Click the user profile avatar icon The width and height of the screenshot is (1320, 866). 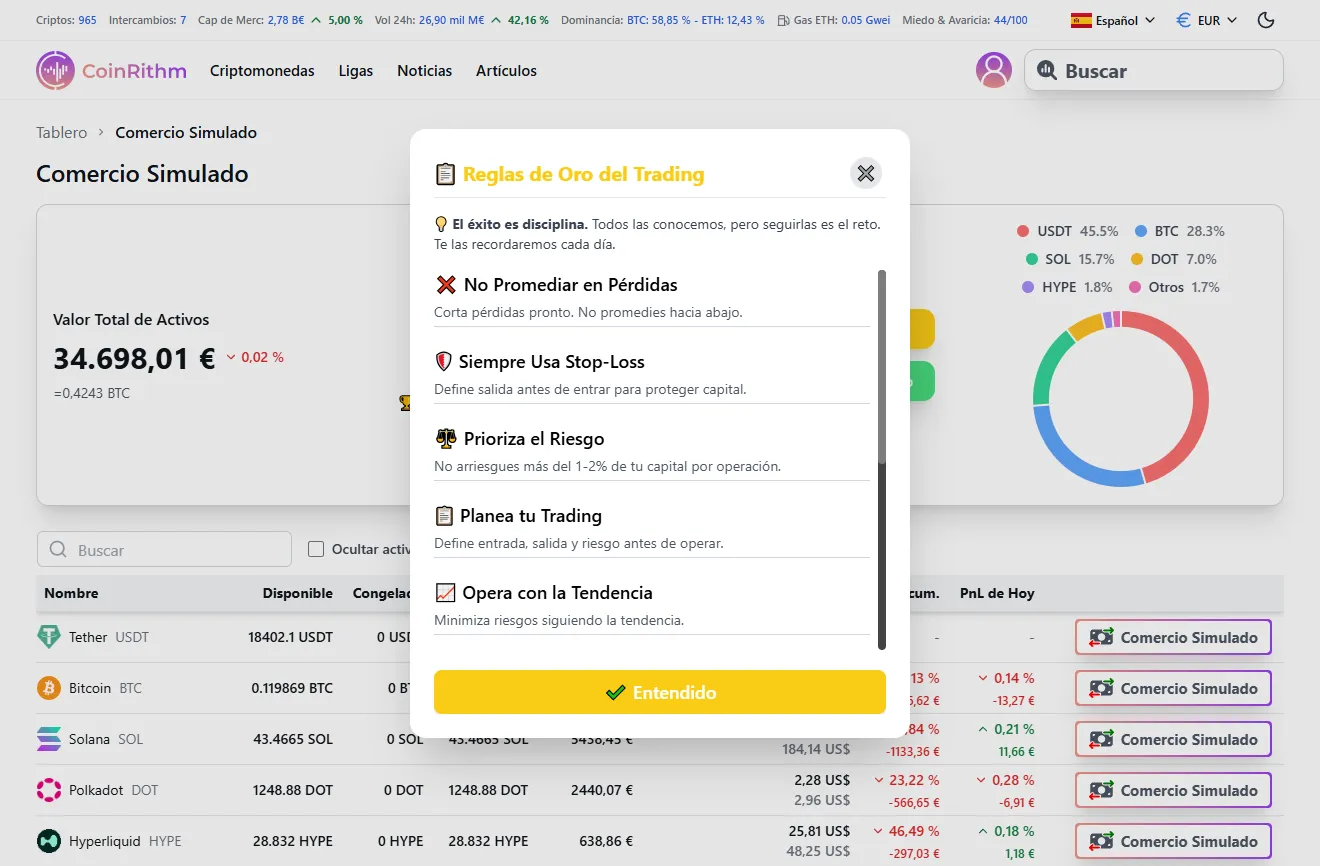pos(993,69)
